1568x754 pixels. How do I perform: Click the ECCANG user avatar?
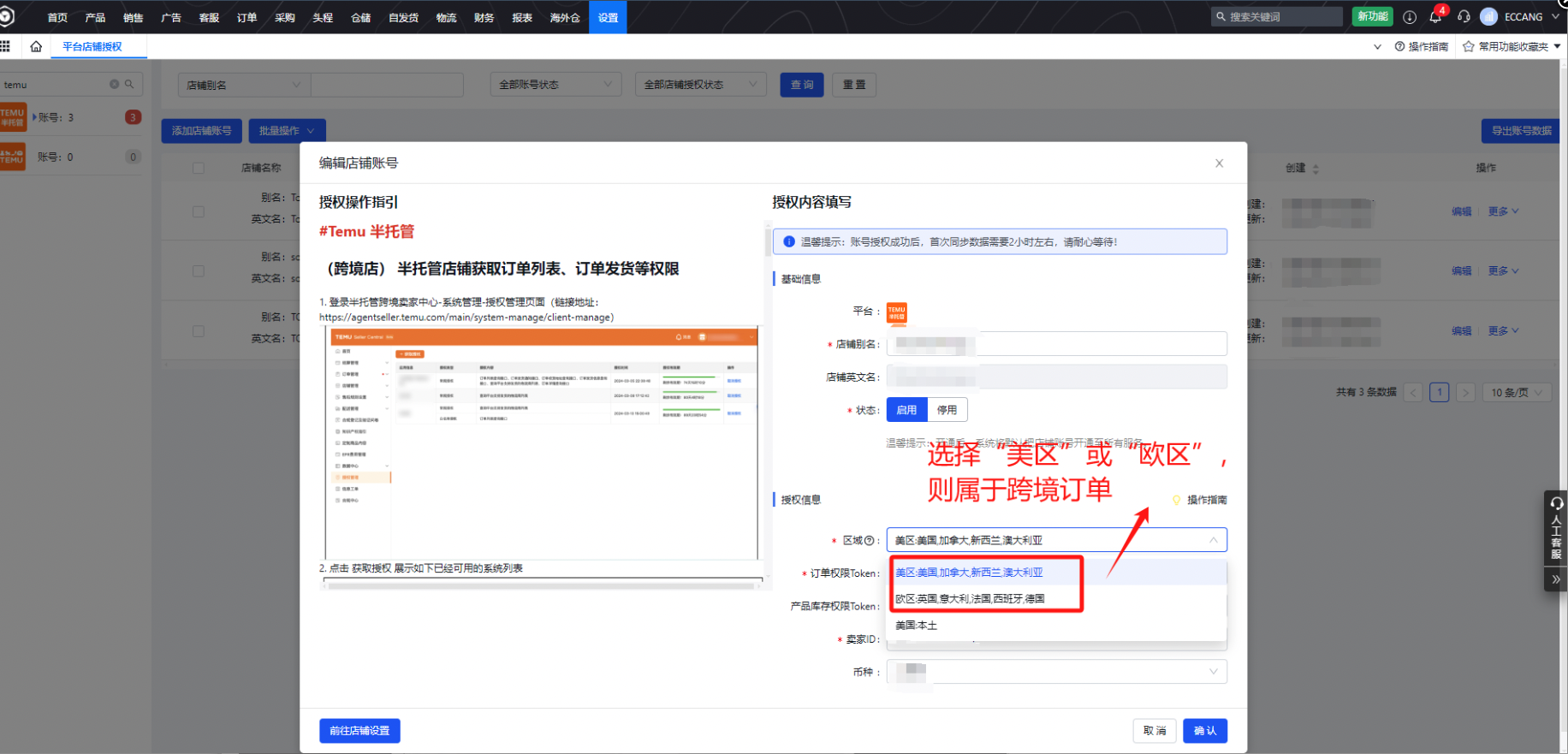click(x=1489, y=16)
